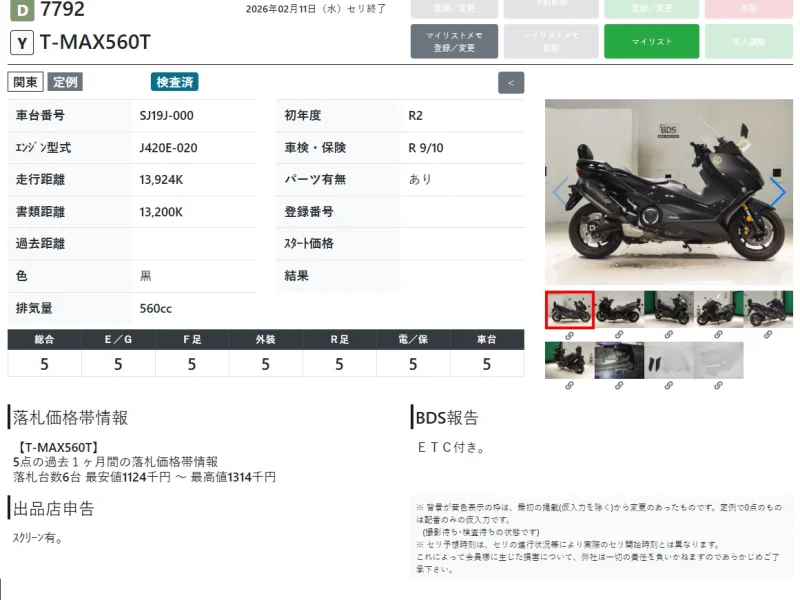
Task: Click displacement value 560cc
Action: 156,308
